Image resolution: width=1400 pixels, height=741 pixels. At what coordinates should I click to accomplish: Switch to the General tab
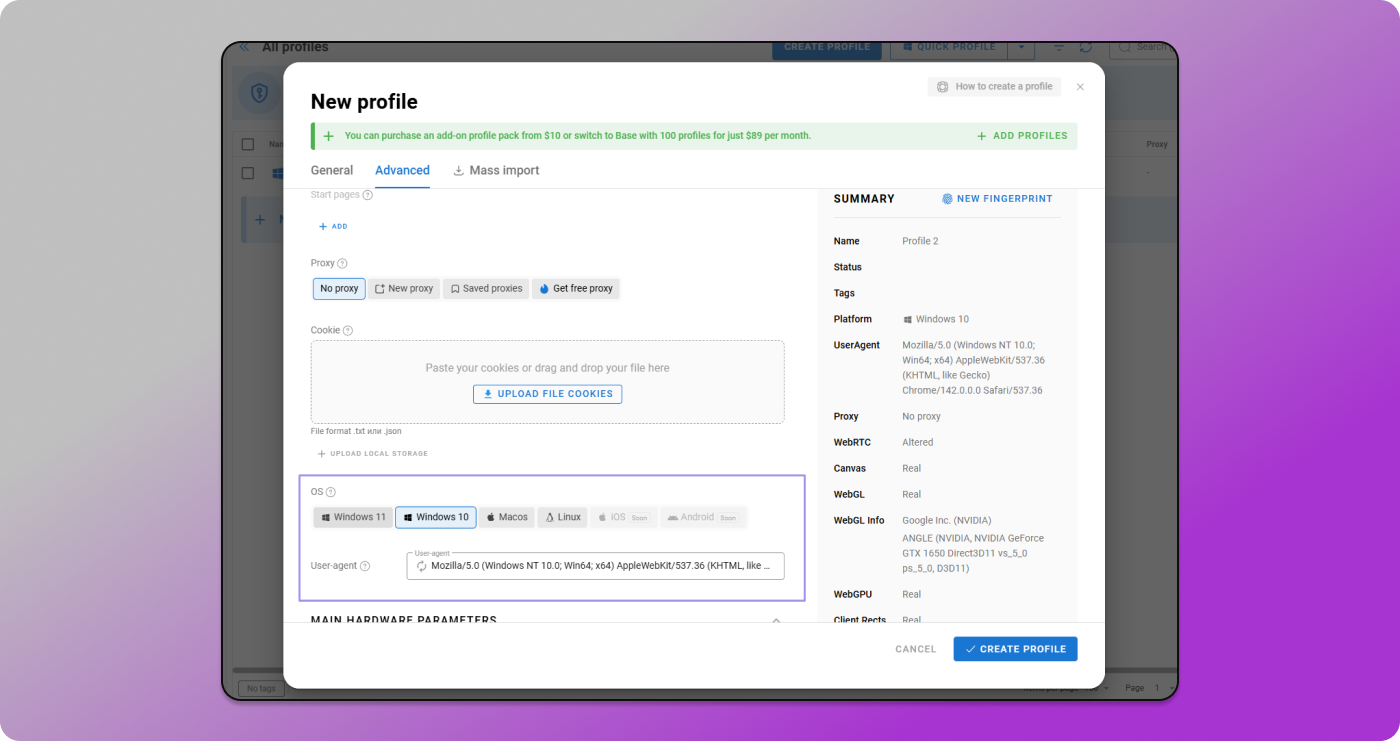pos(331,171)
